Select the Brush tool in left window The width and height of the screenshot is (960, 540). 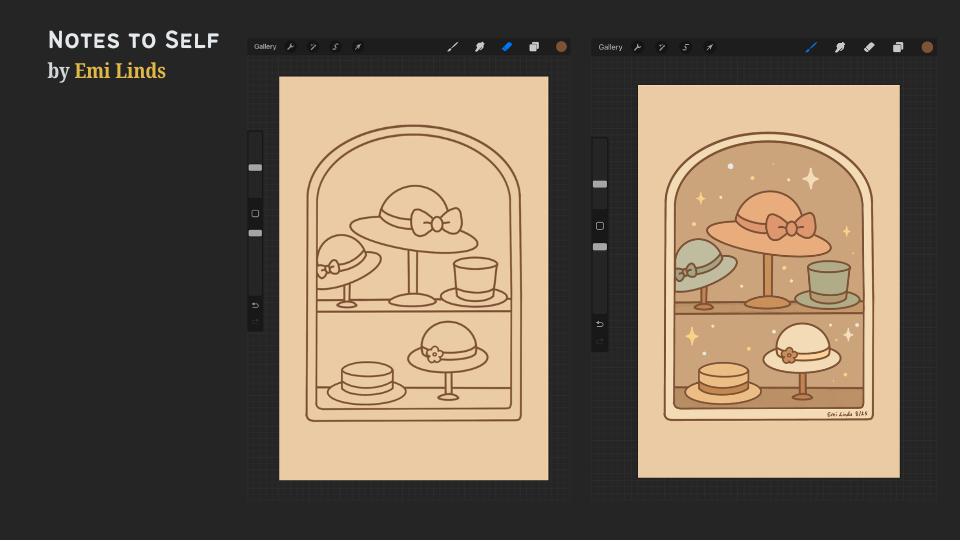coord(452,47)
